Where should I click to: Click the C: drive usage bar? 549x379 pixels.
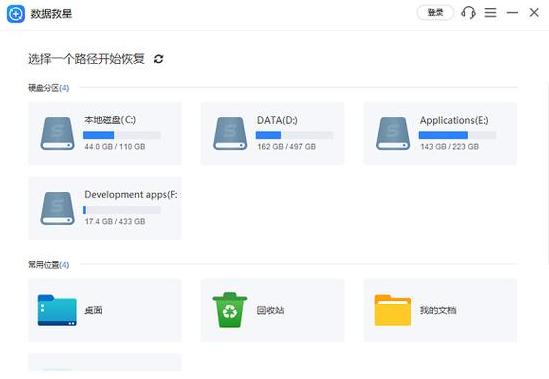coord(122,135)
